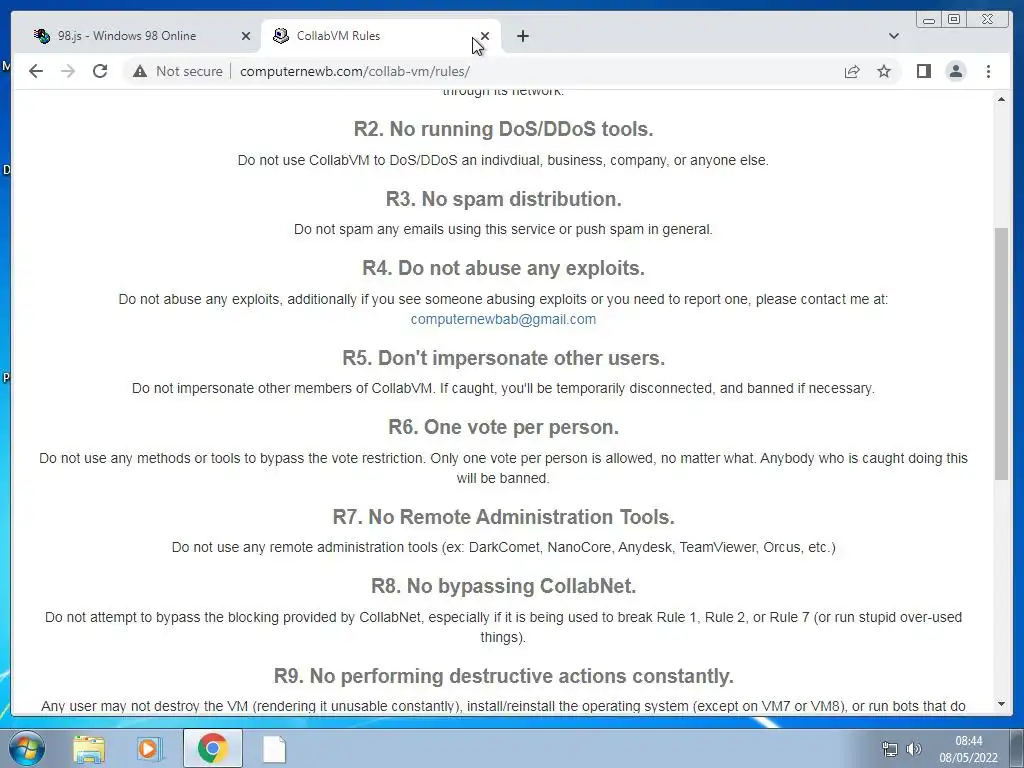Click the heading R8. No bypassing CollabNet.
This screenshot has width=1024, height=768.
click(x=503, y=586)
